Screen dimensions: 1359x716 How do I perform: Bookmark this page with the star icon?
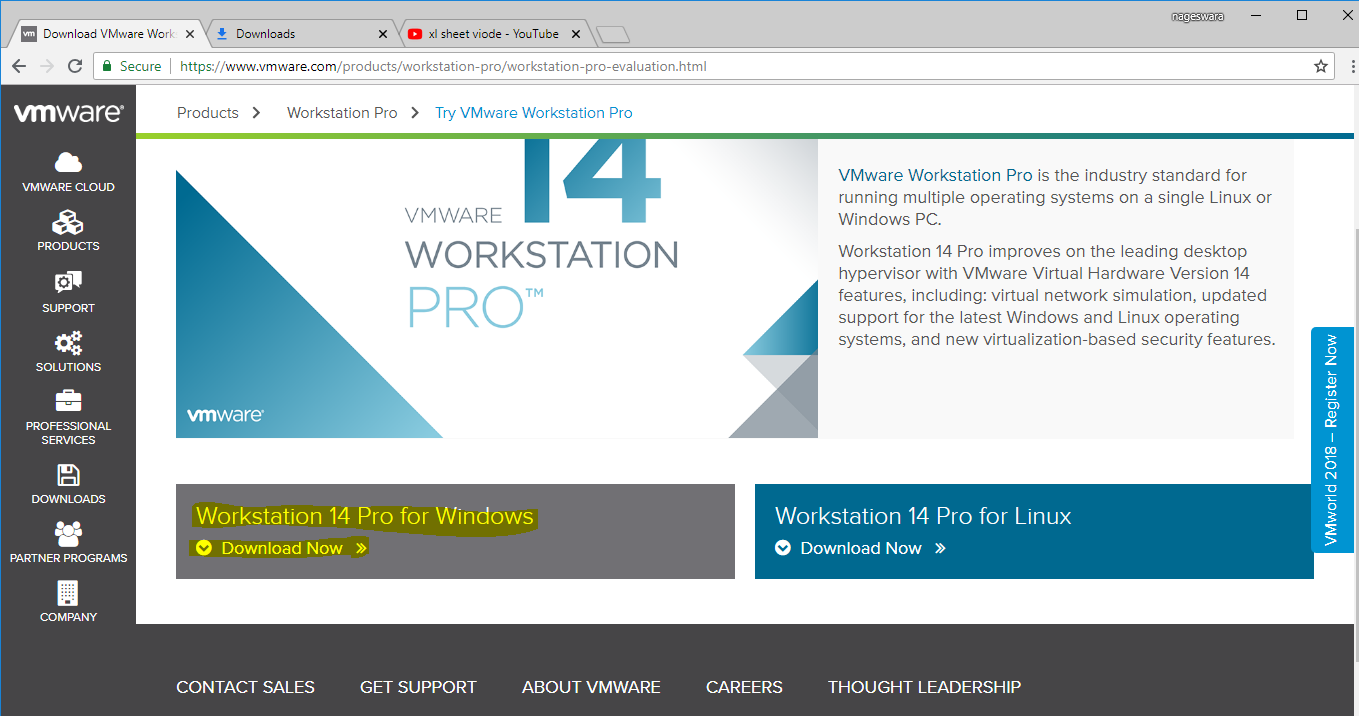1321,66
